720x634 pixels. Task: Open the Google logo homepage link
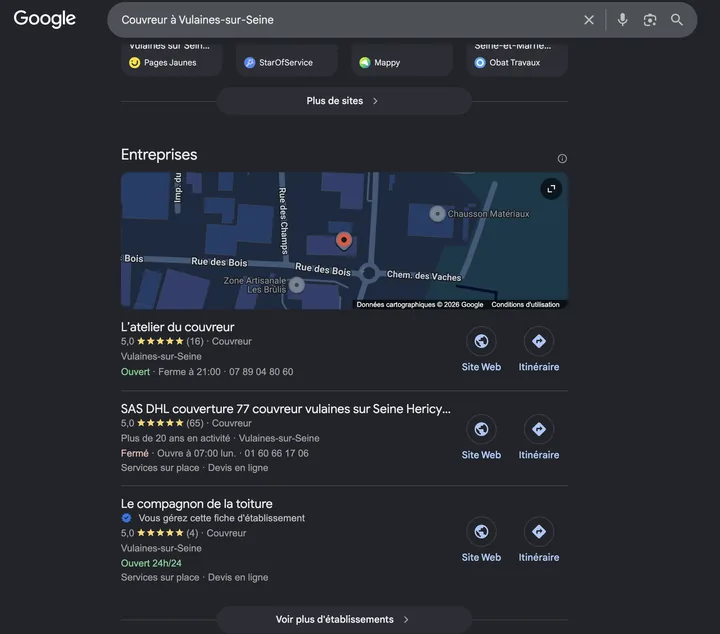point(45,19)
